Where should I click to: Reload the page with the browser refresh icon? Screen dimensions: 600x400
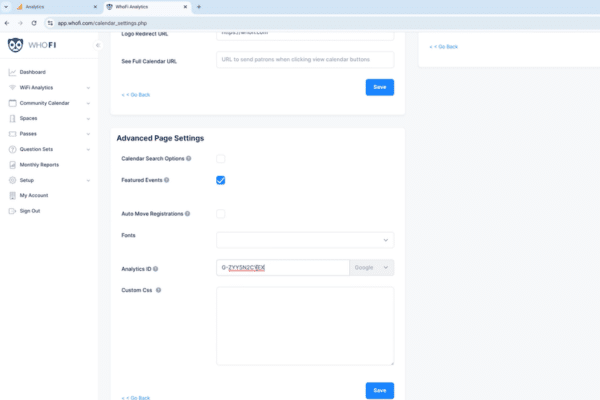34,23
